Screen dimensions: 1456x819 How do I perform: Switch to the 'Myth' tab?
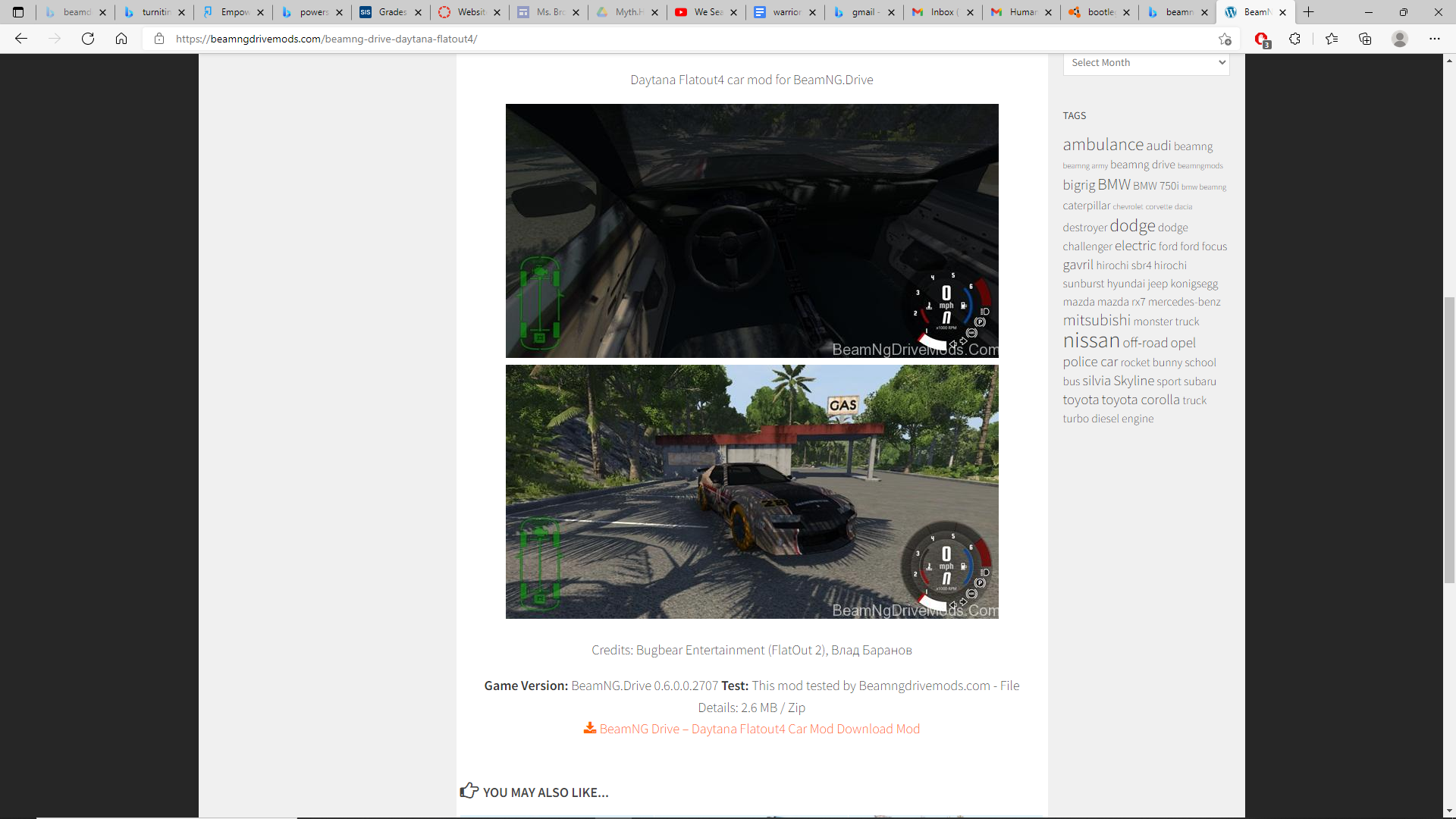tap(627, 12)
